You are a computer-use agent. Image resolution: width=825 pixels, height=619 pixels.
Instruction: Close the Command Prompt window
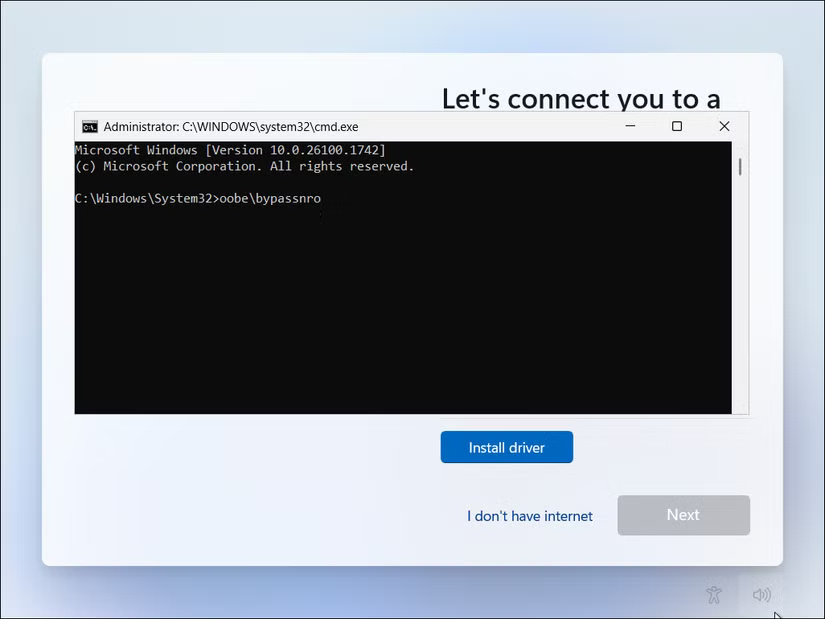click(724, 126)
